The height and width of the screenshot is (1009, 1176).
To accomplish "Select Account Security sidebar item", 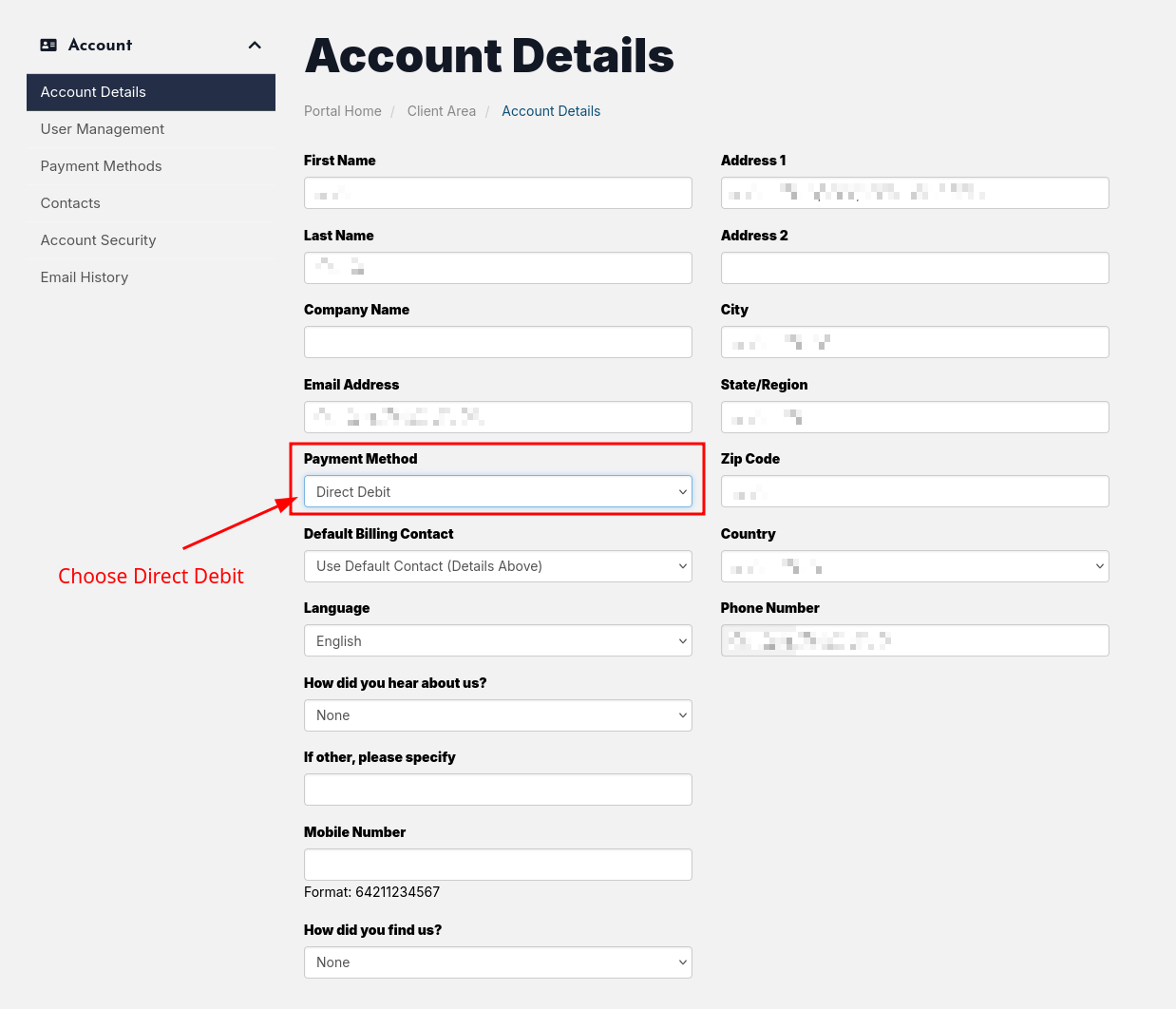I will [98, 240].
